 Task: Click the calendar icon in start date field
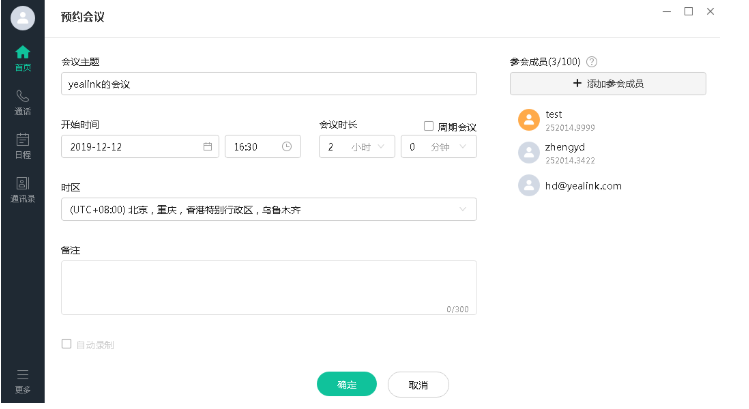[x=208, y=146]
